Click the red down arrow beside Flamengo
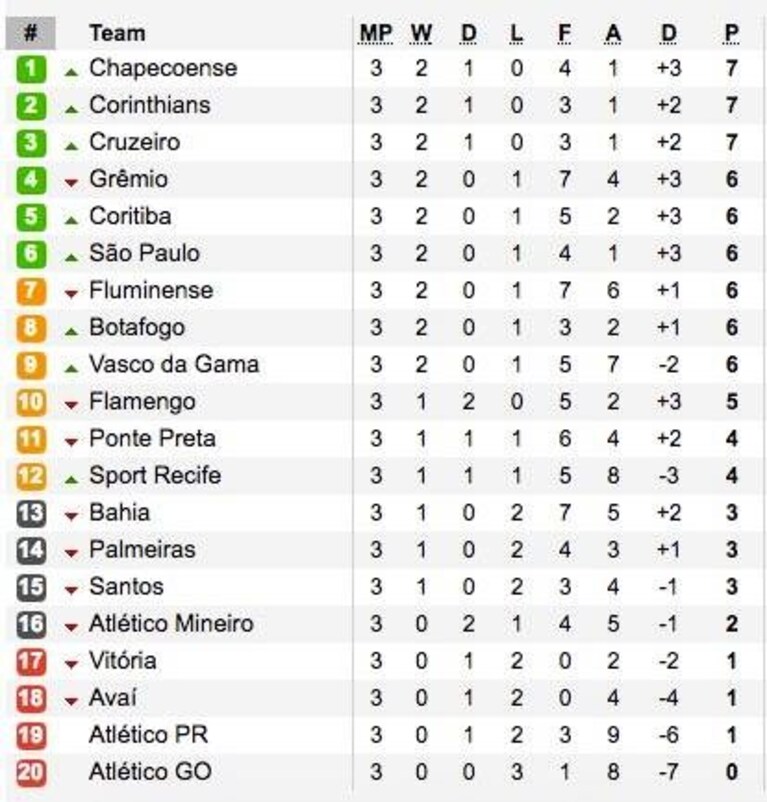Viewport: 767px width, 802px height. coord(72,405)
